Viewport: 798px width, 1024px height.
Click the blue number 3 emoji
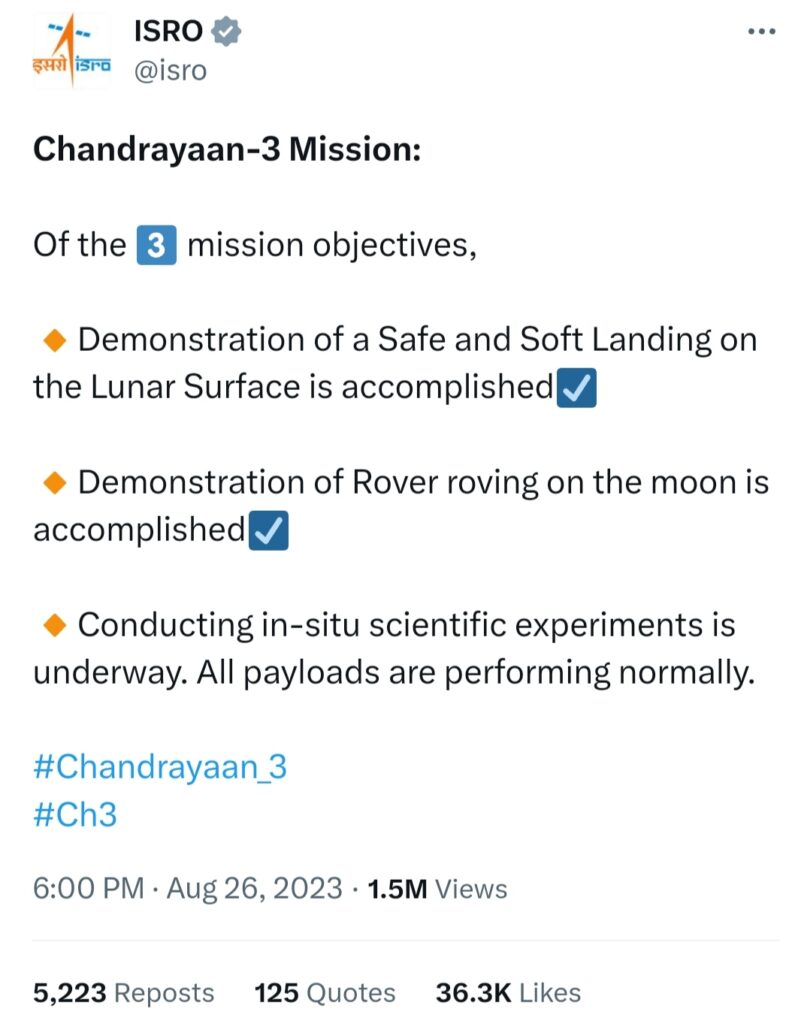(156, 245)
